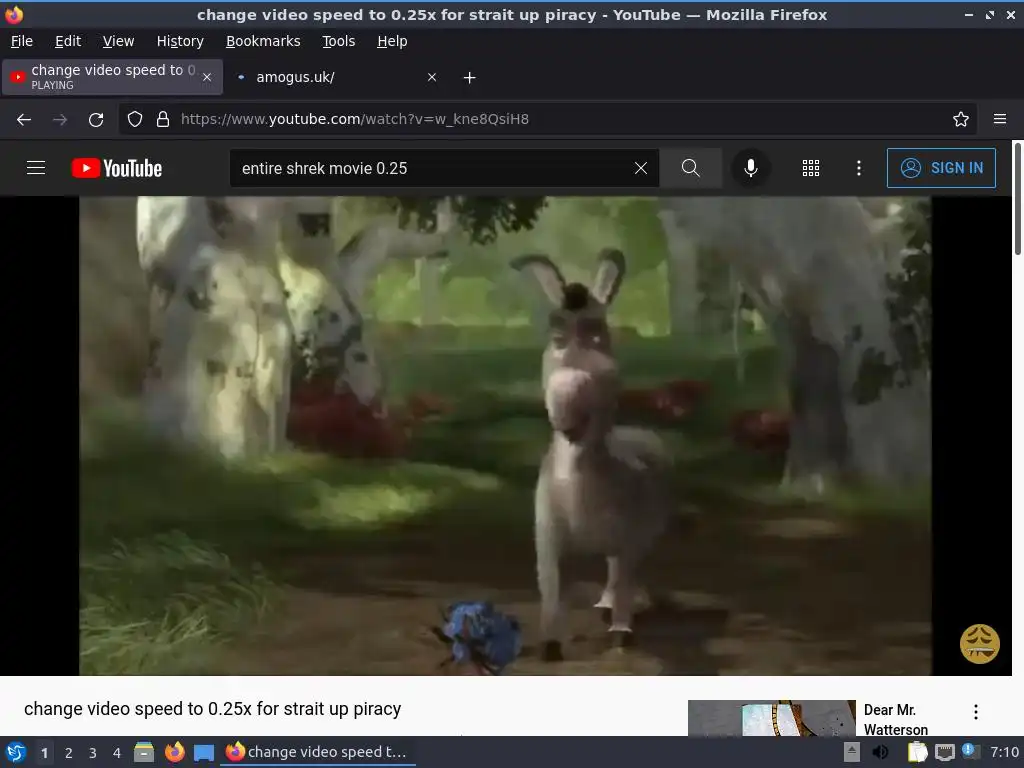Click the channel emoji watermark on video
The image size is (1024, 768).
point(979,643)
